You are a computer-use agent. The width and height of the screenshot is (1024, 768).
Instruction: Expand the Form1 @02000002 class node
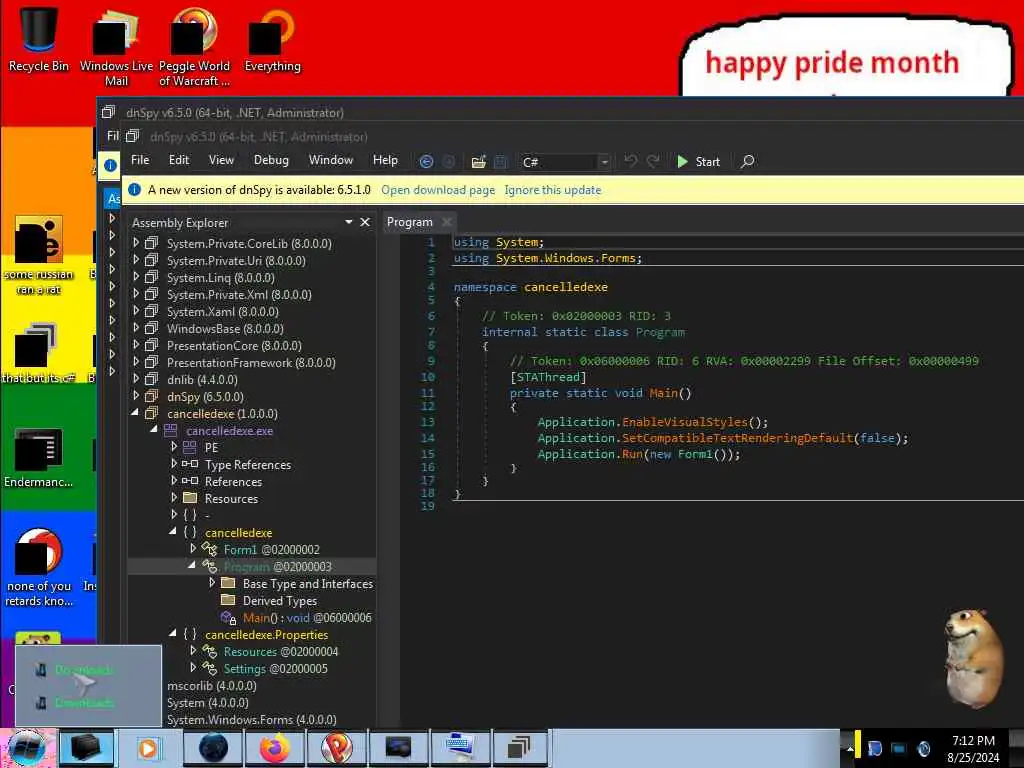point(193,549)
